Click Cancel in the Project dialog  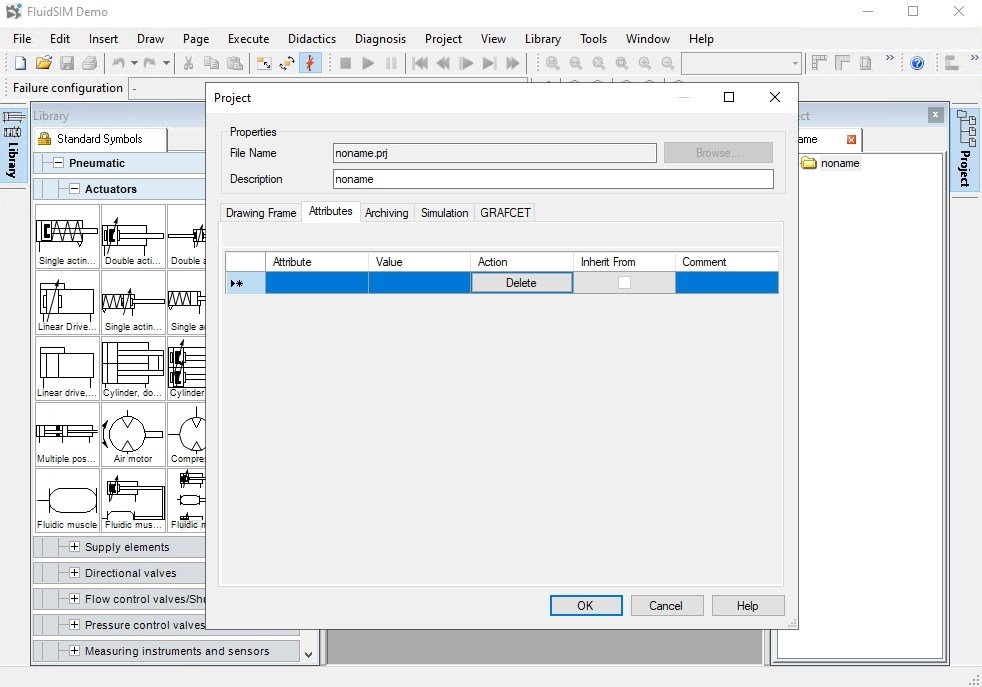pos(666,606)
